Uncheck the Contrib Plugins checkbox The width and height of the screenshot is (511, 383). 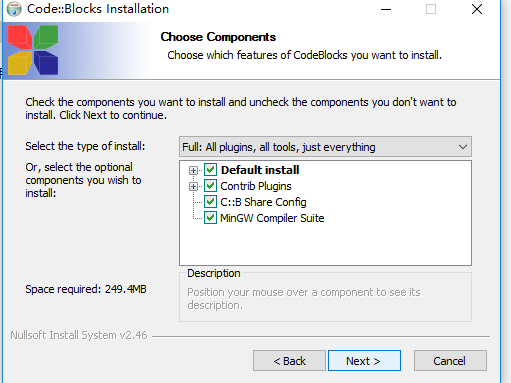[210, 186]
